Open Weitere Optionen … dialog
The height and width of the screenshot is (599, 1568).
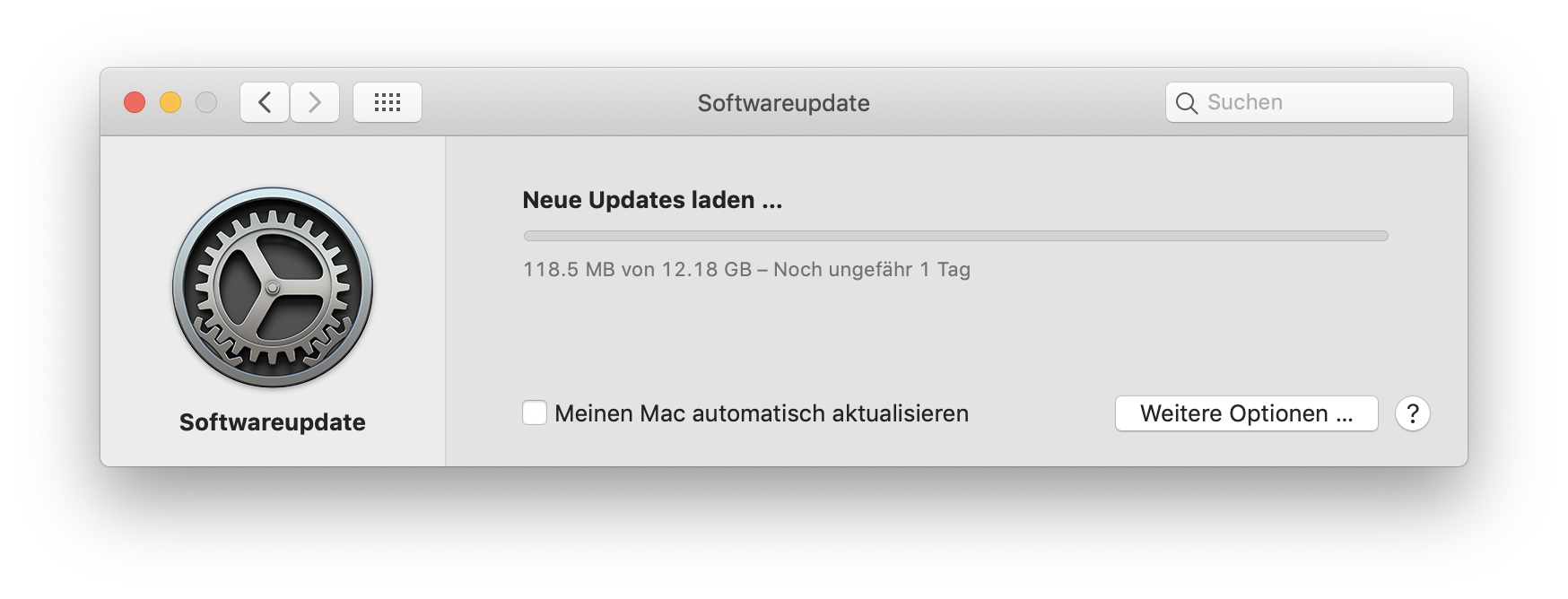click(1247, 413)
